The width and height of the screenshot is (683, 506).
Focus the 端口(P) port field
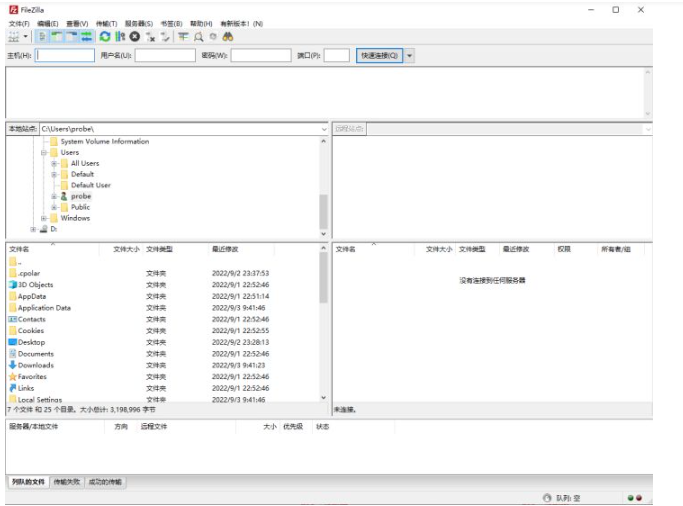[337, 55]
